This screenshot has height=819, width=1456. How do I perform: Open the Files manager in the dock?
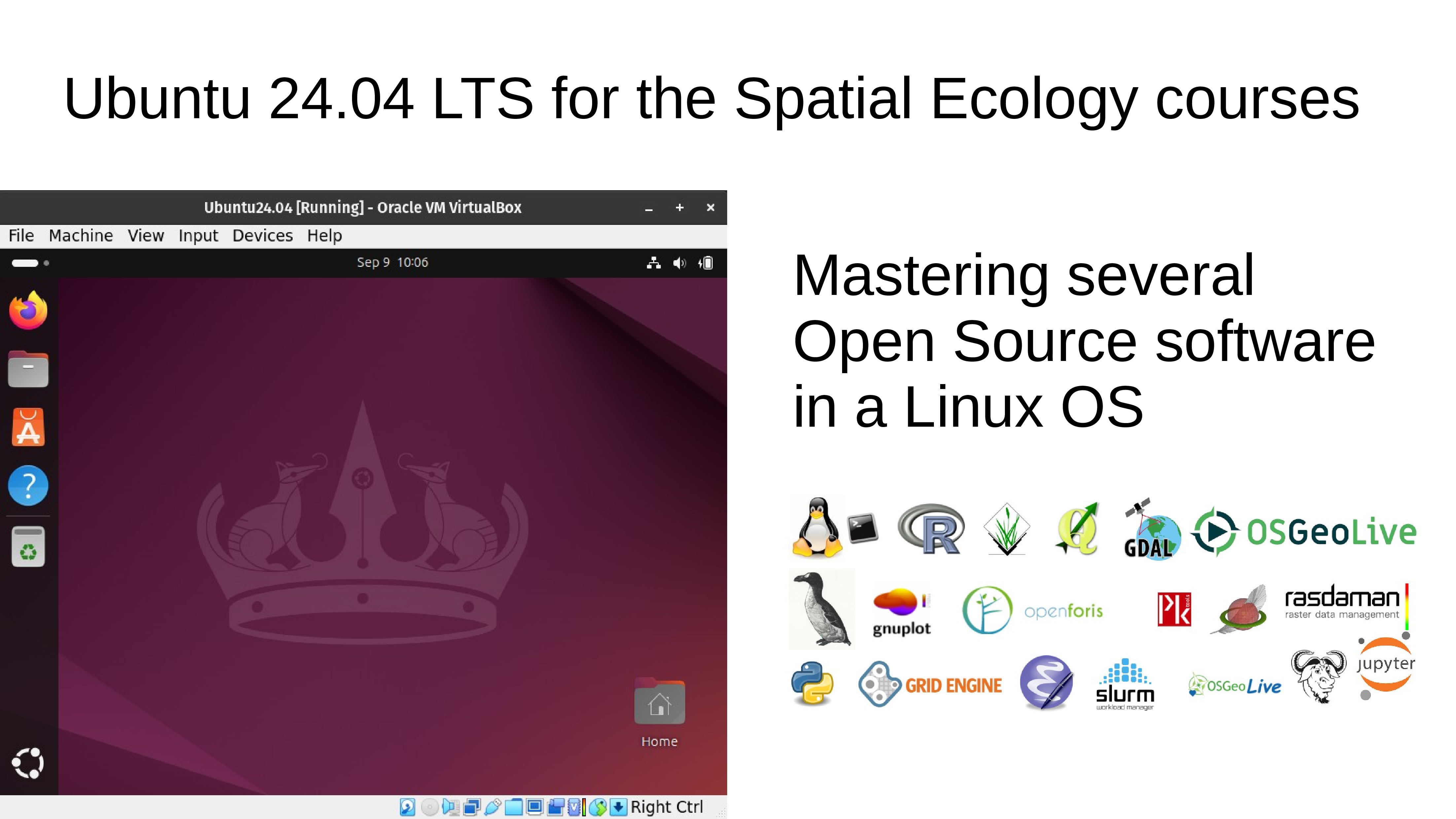pos(28,369)
